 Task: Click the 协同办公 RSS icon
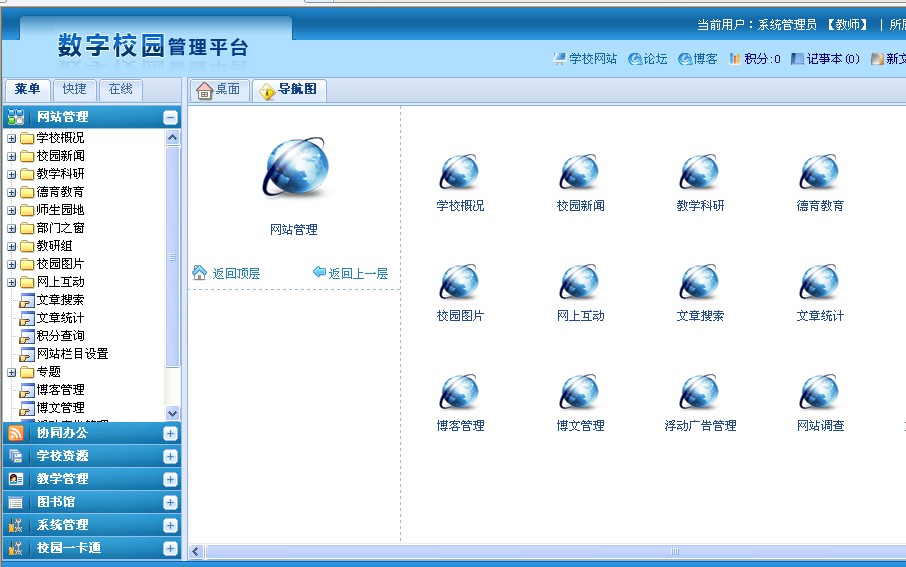(x=16, y=433)
